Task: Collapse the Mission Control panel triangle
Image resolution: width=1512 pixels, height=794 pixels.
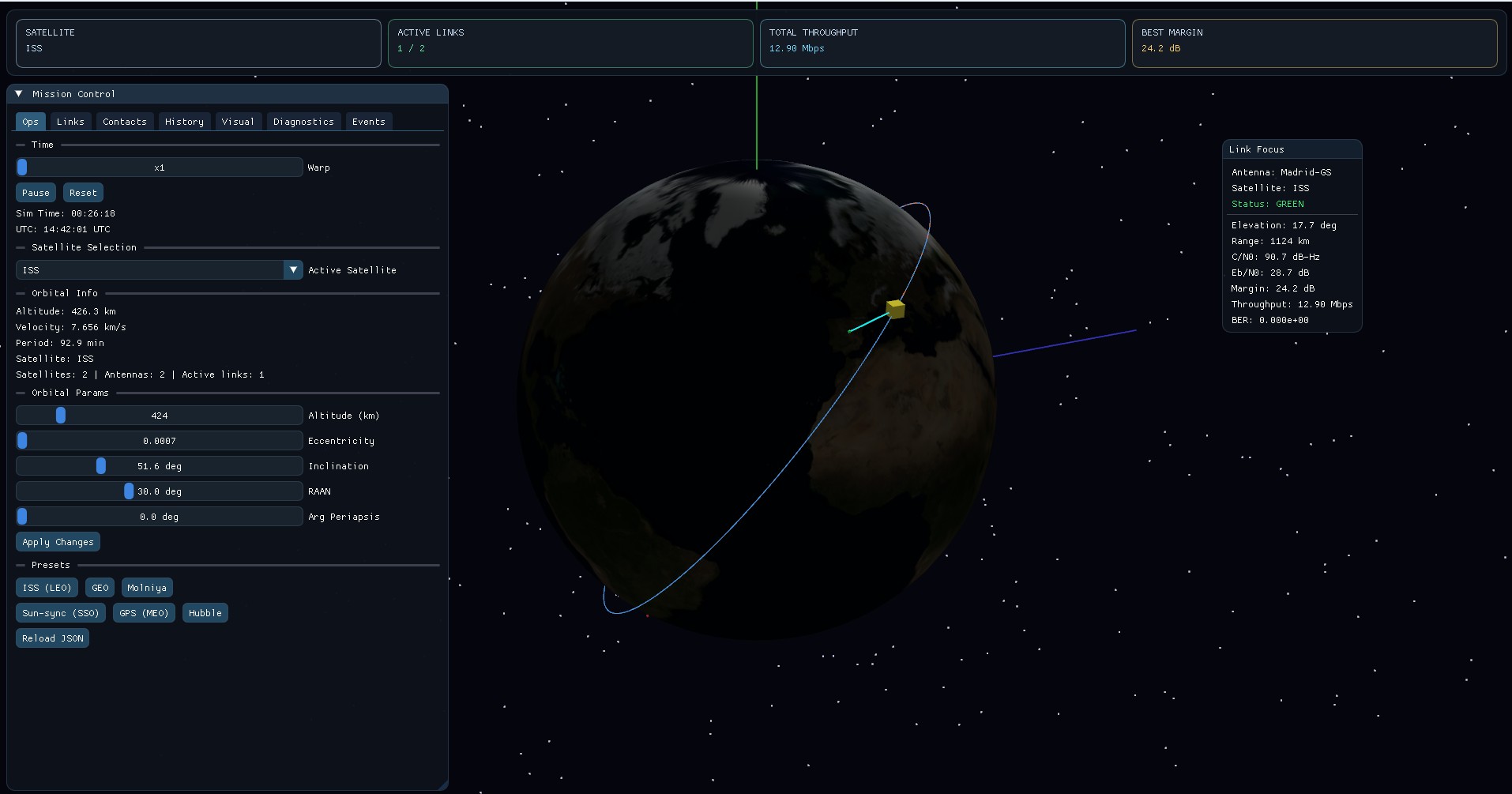Action: 19,93
